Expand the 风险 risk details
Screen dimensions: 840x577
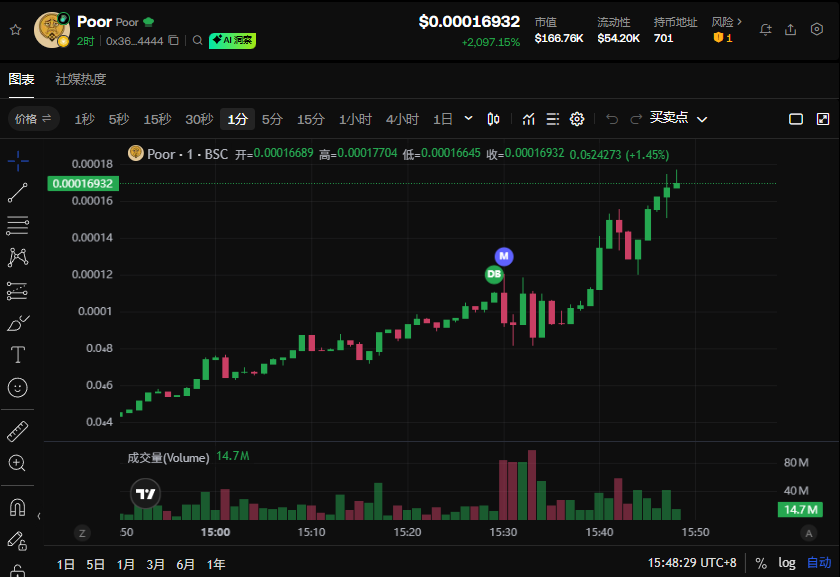coord(727,21)
